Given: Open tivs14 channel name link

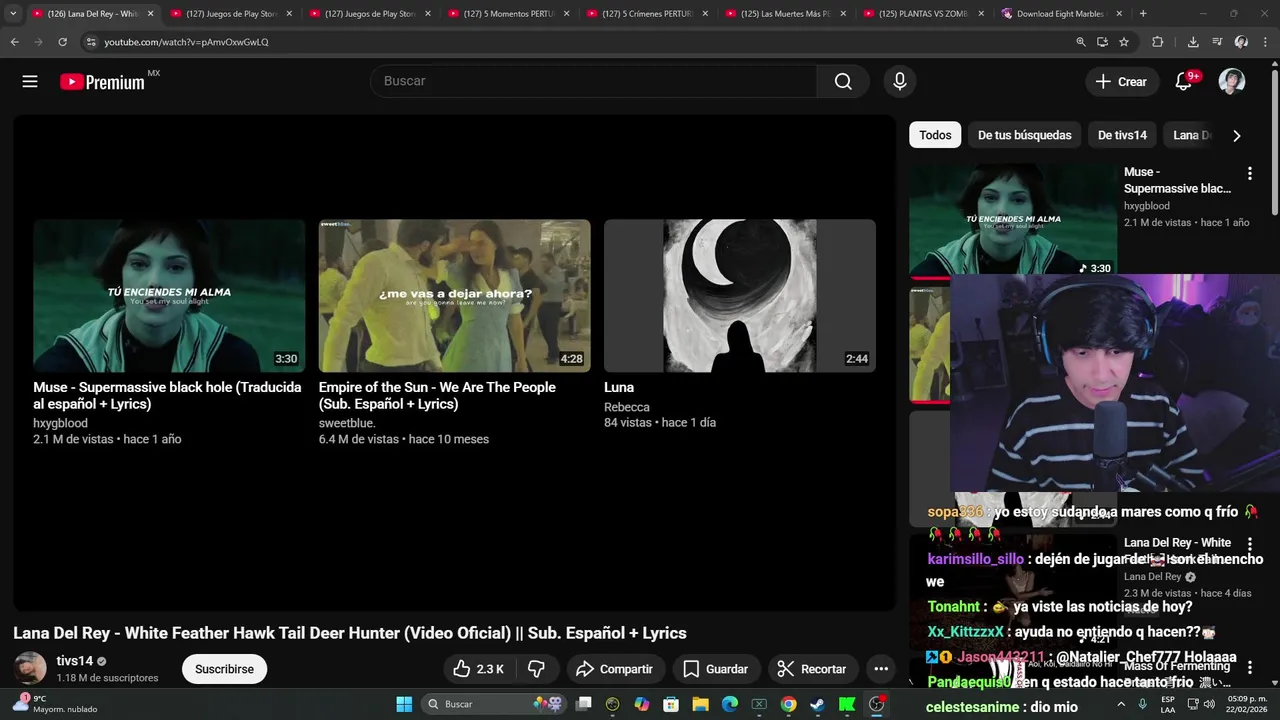Looking at the screenshot, I should click(x=75, y=661).
